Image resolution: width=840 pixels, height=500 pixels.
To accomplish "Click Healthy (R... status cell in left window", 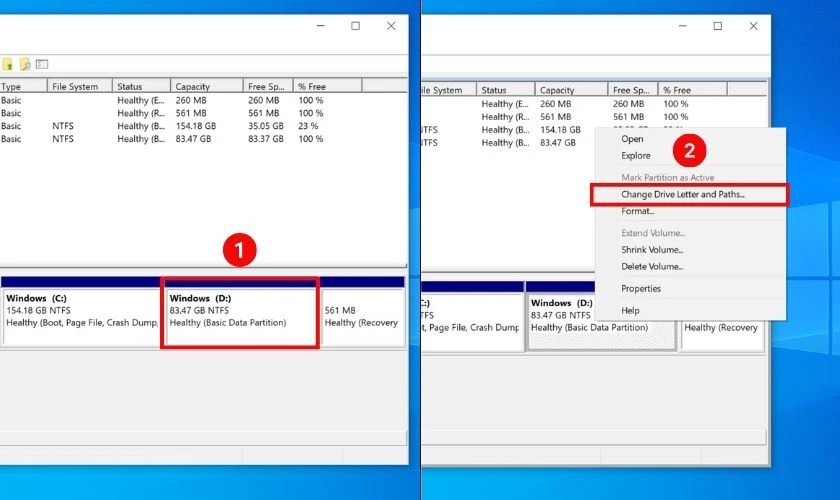I will pos(141,113).
